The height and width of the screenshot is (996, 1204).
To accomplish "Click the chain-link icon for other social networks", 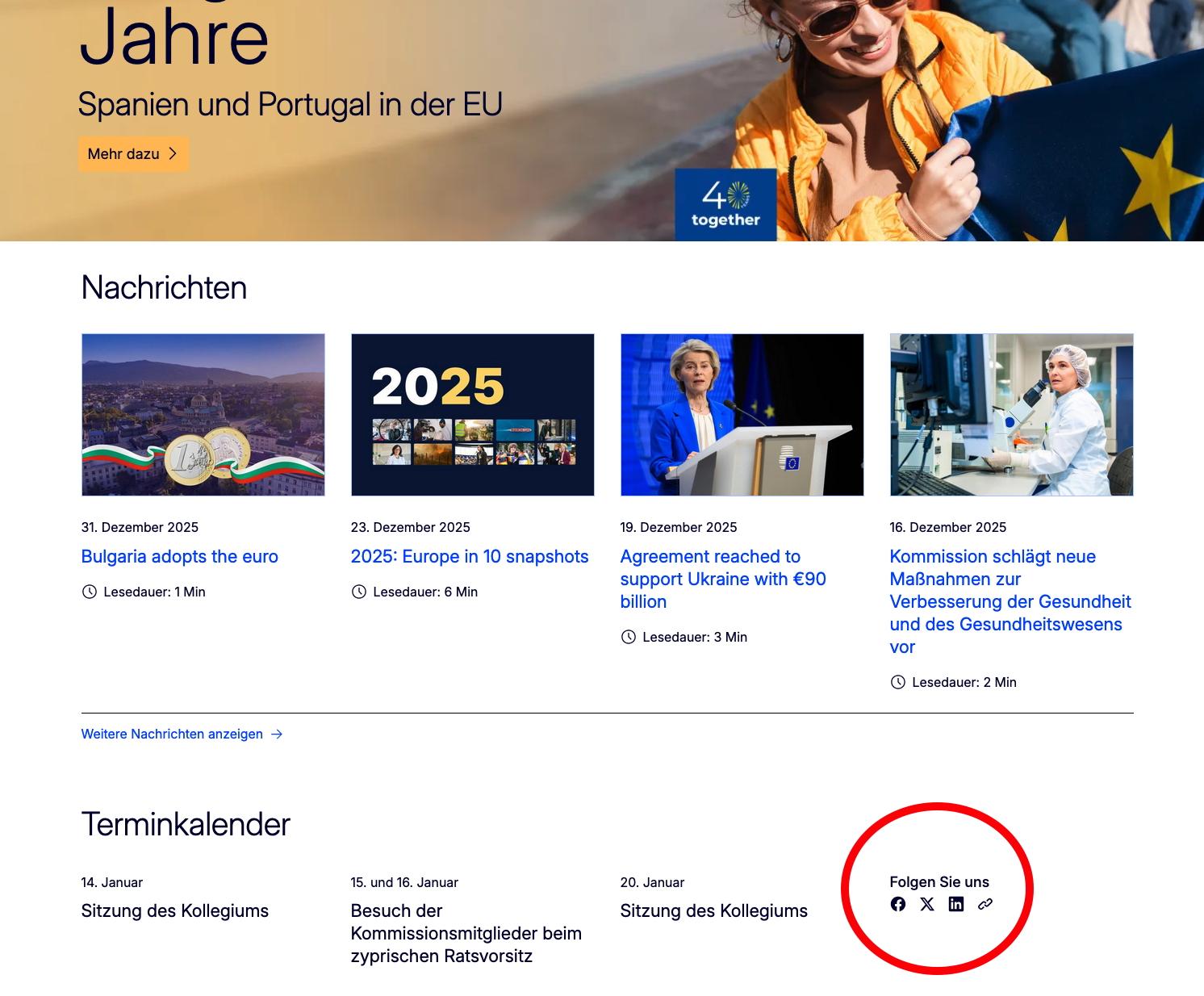I will pos(985,904).
